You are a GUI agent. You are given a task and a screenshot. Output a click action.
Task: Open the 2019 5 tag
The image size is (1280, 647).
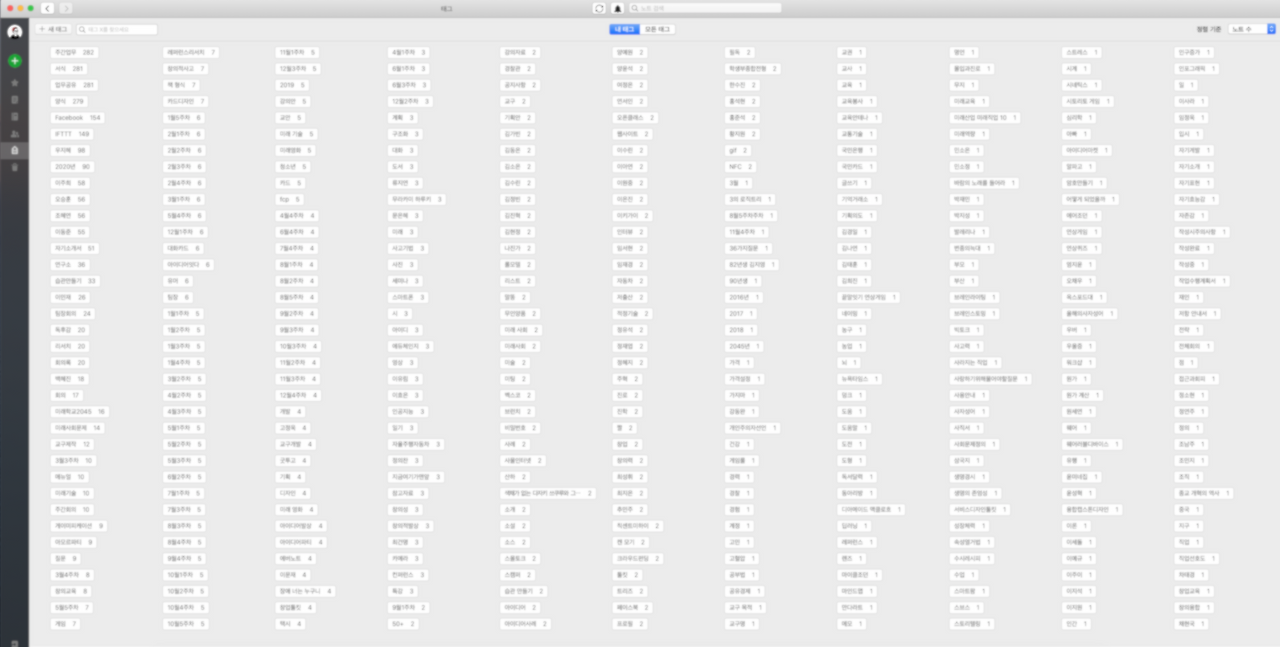tap(292, 85)
